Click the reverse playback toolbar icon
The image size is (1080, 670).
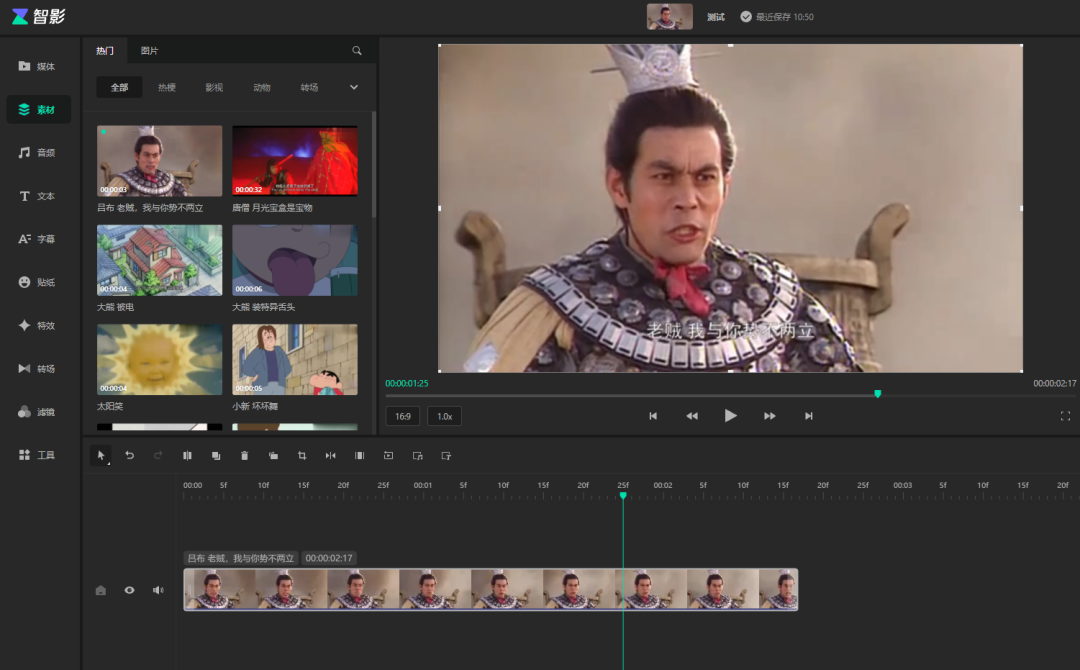pyautogui.click(x=388, y=455)
